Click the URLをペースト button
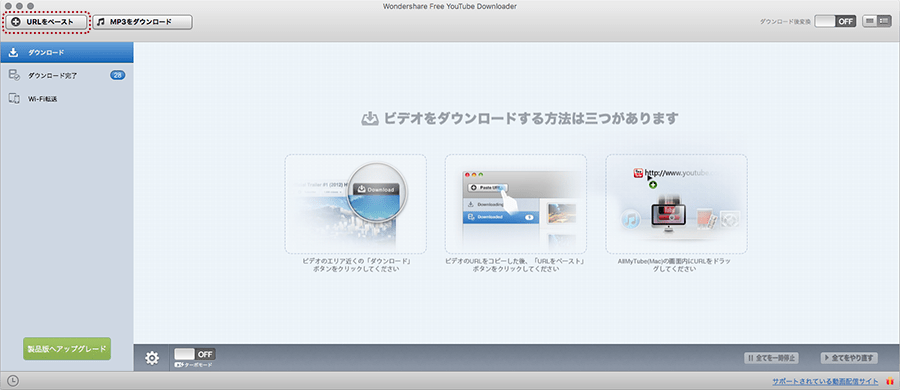Screen dimensions: 900x390 pyautogui.click(x=46, y=22)
